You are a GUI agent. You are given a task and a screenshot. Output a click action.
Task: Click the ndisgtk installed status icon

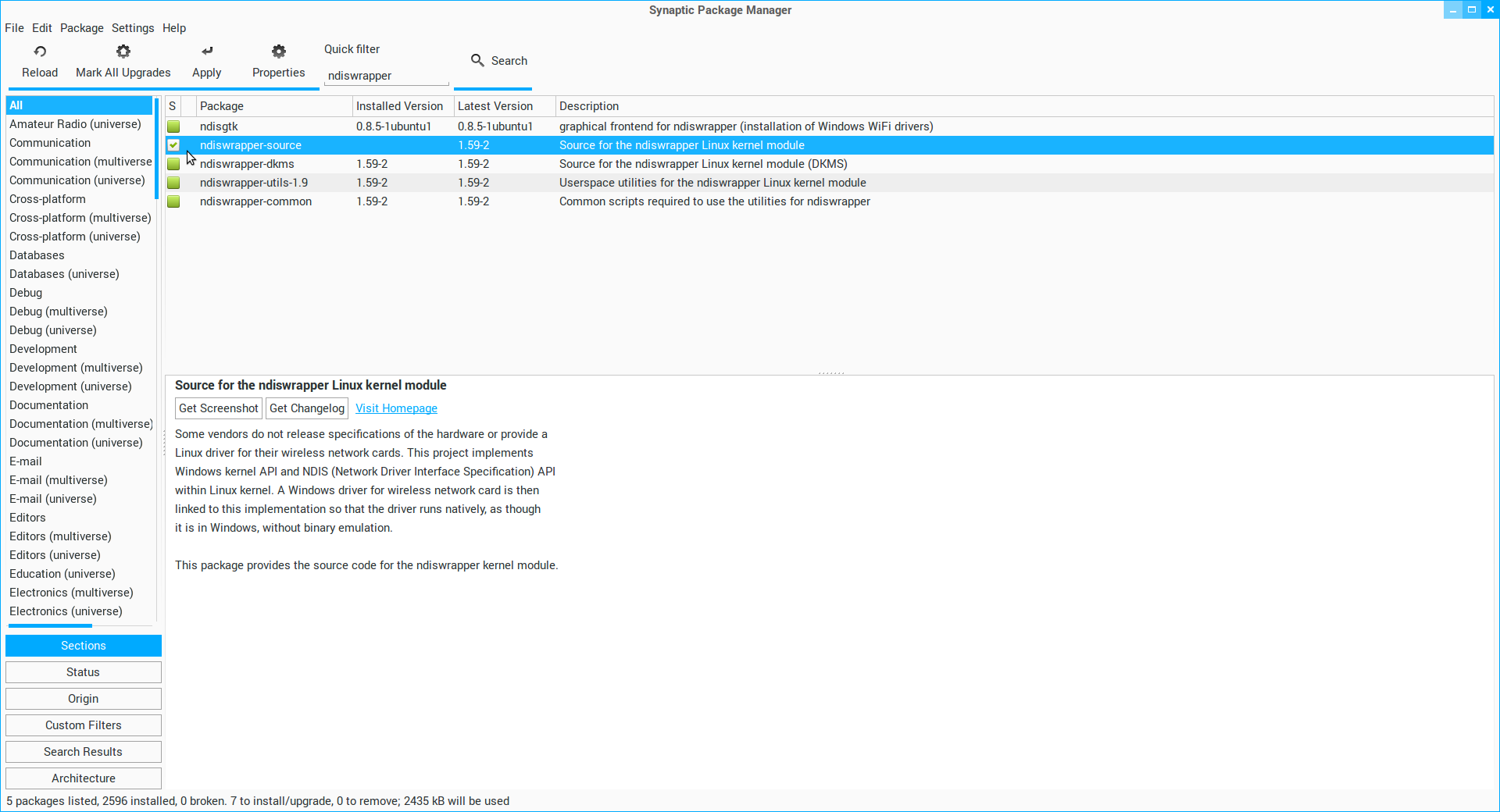[173, 126]
